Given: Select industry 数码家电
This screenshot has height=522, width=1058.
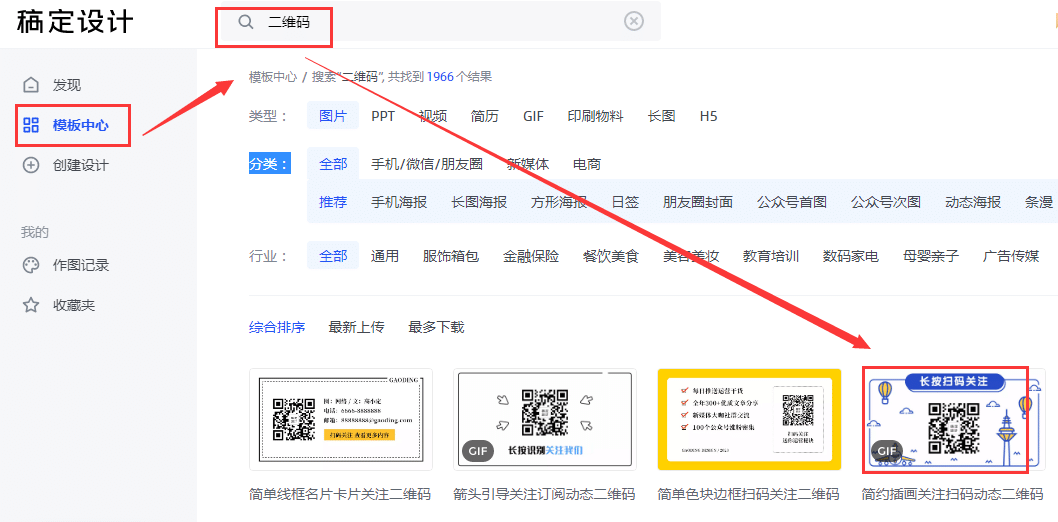Looking at the screenshot, I should [x=851, y=256].
